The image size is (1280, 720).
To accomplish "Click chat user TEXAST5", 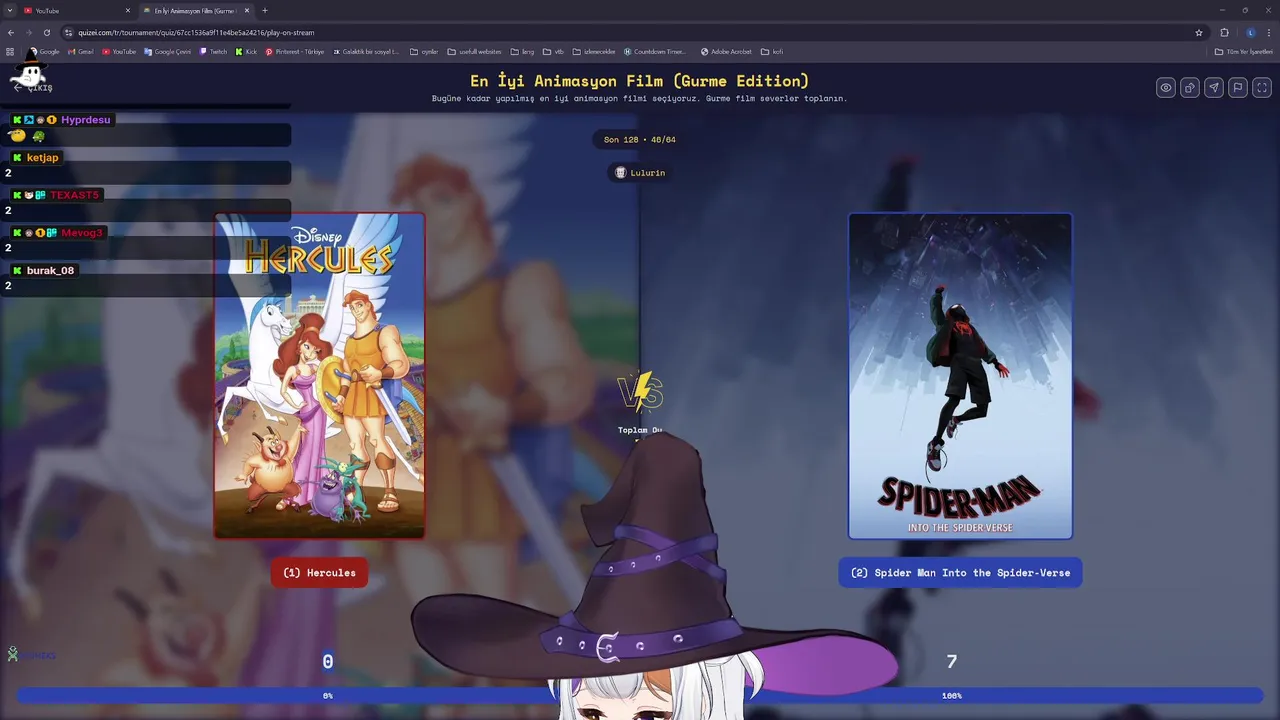I will pyautogui.click(x=75, y=195).
